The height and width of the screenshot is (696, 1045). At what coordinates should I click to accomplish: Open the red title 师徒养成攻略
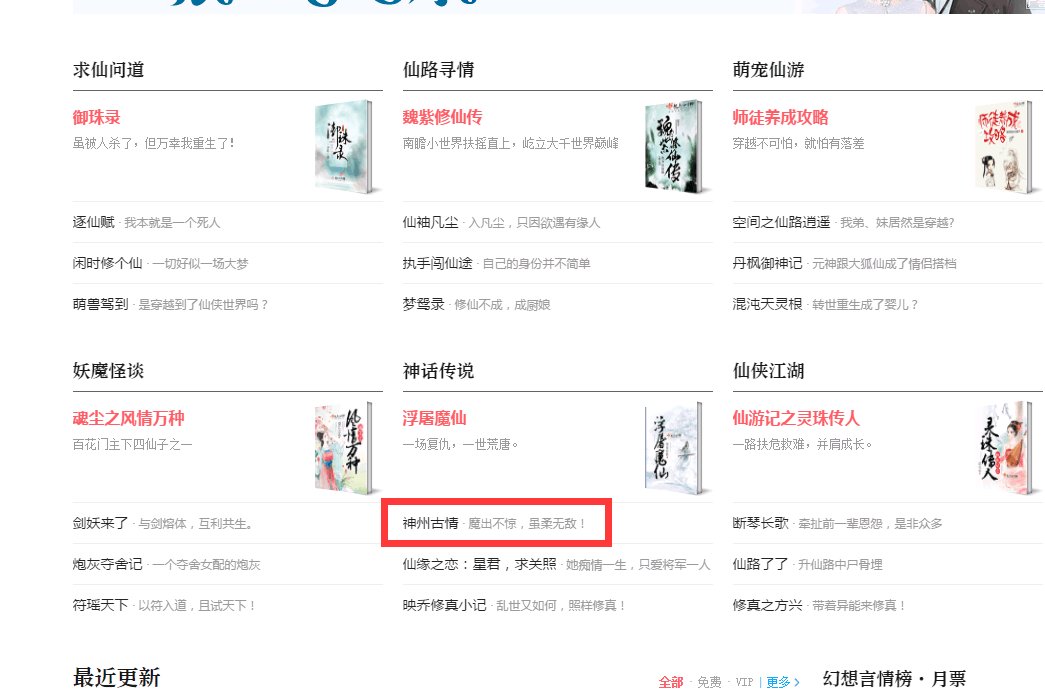pyautogui.click(x=780, y=117)
